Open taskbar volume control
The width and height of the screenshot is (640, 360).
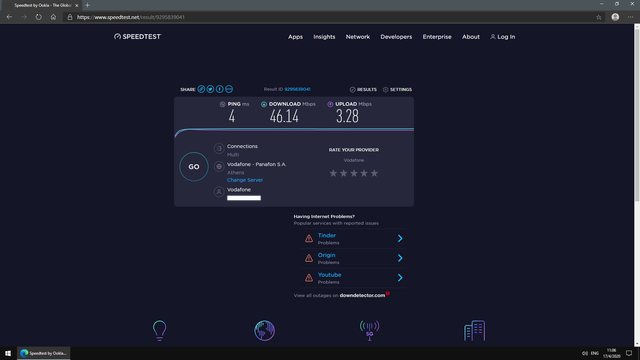point(585,353)
